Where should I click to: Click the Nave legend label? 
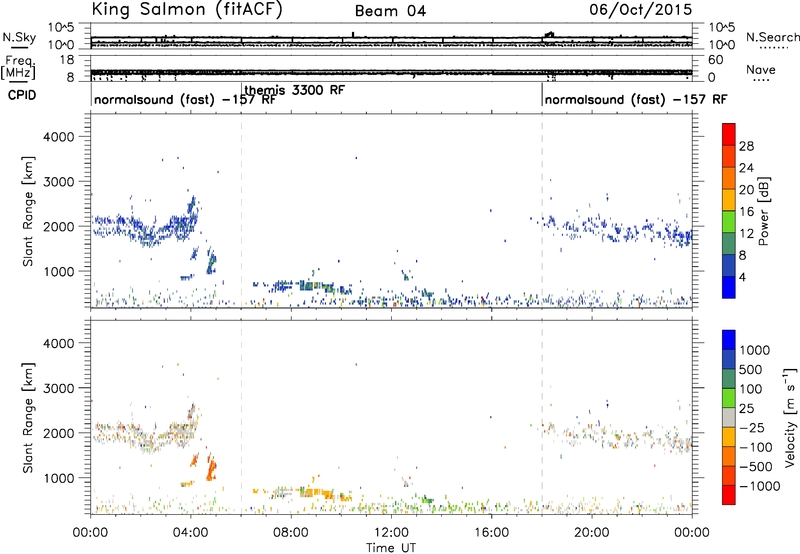point(760,70)
